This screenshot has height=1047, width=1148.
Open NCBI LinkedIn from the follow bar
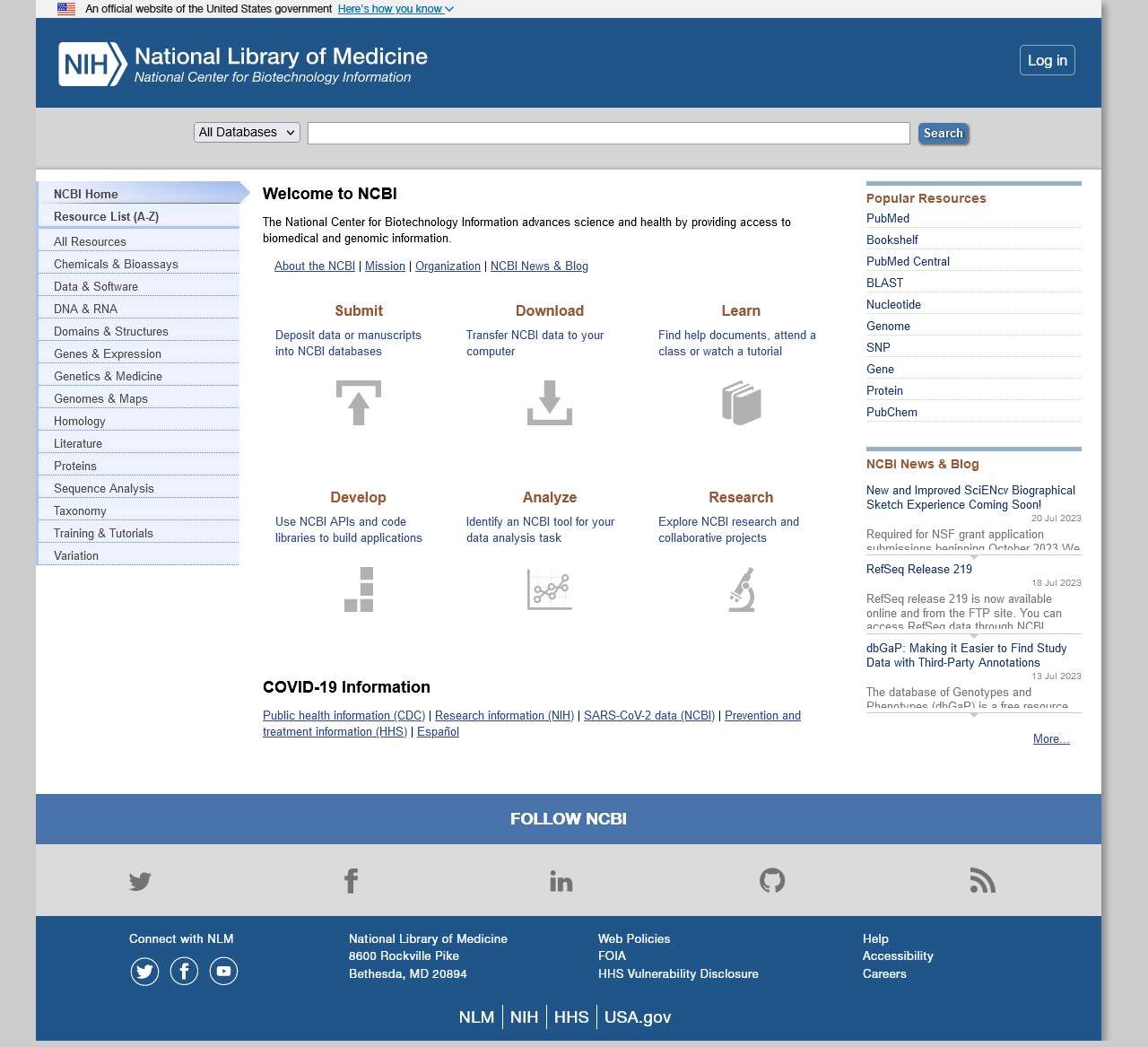(561, 881)
